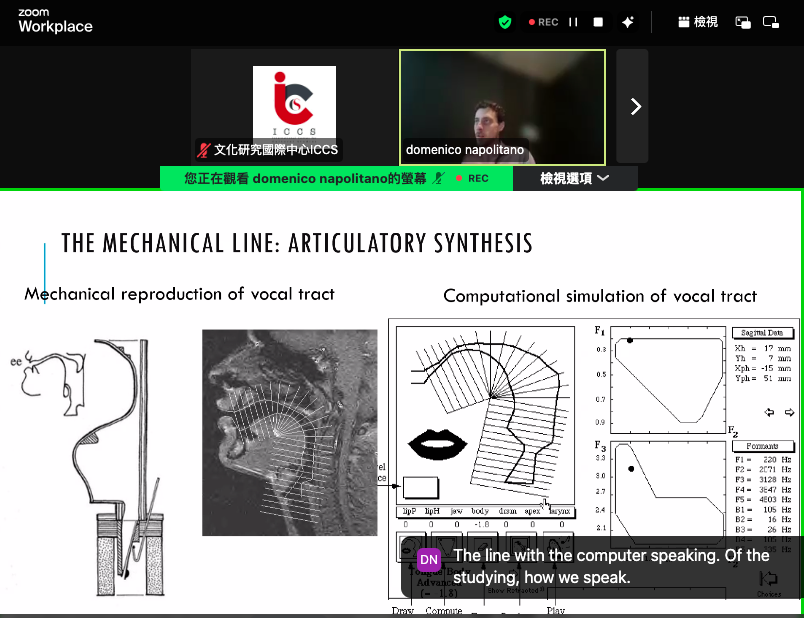Click the DN avatar in the caption

tap(429, 560)
